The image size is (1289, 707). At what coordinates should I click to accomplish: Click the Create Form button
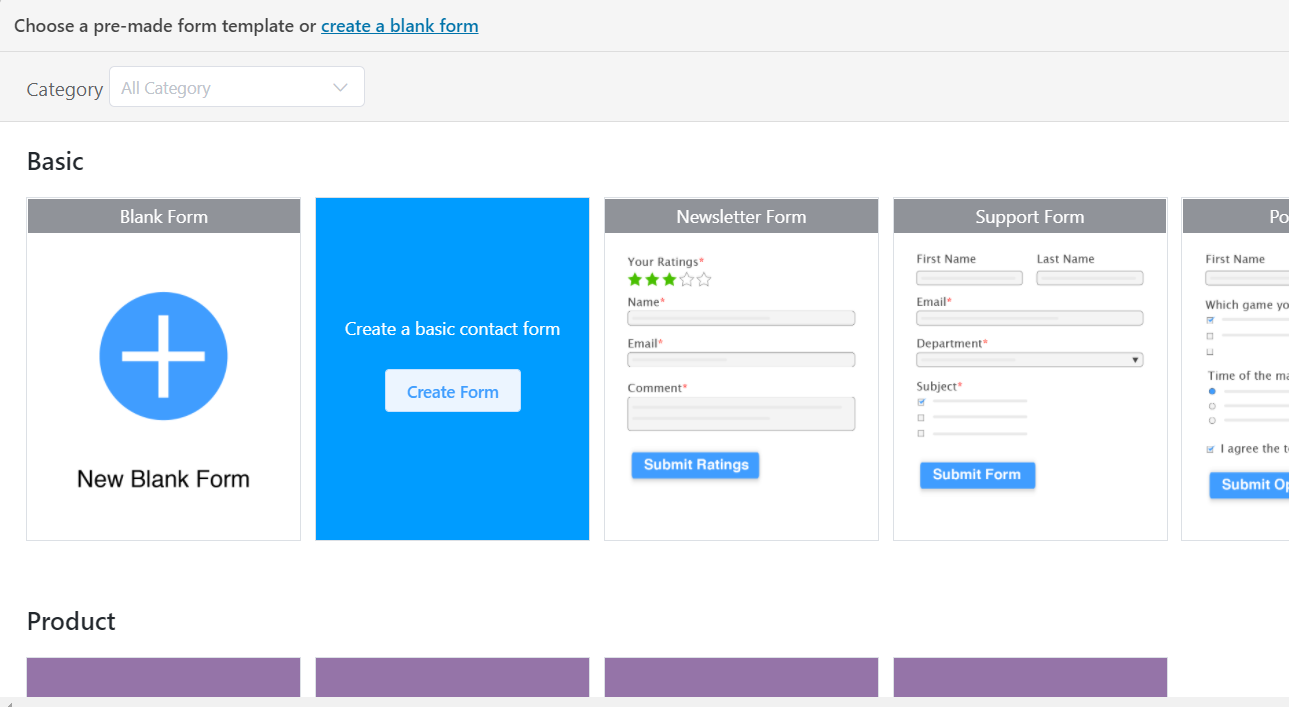click(452, 390)
